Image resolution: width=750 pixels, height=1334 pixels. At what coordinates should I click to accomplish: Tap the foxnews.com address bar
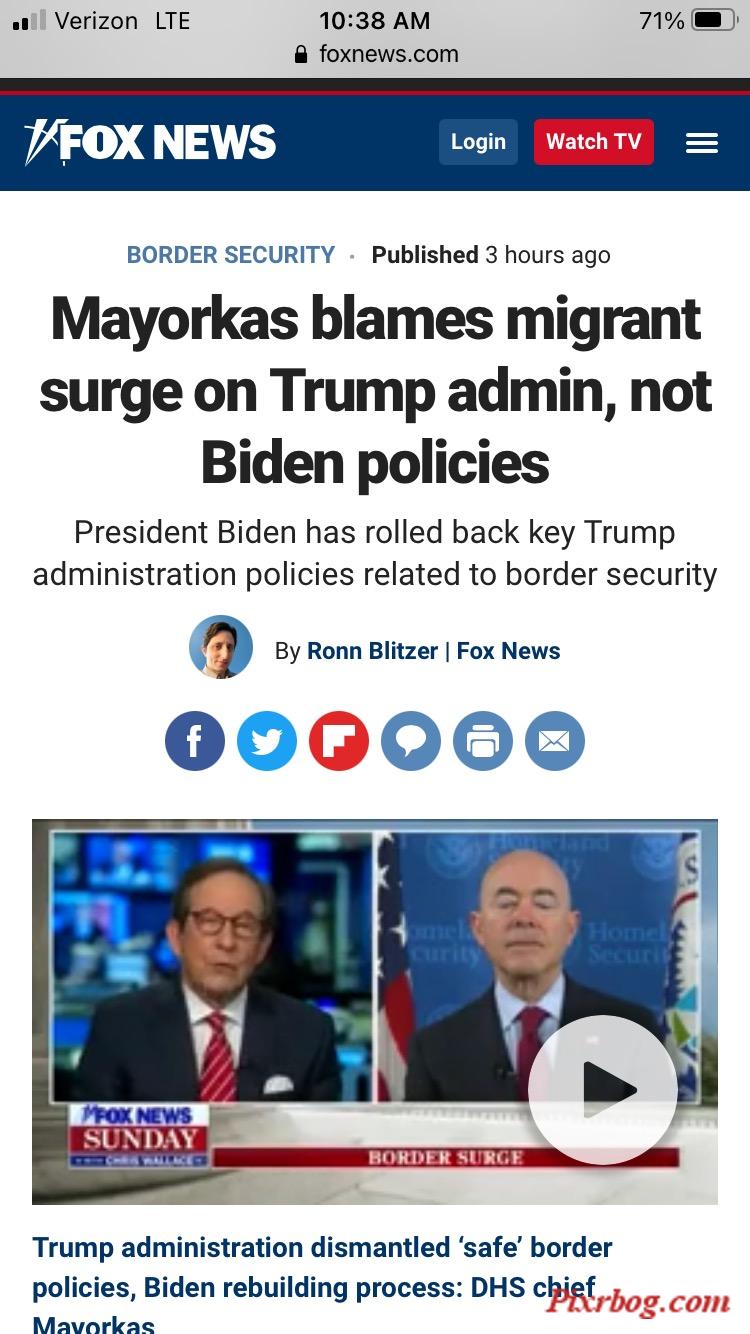[376, 54]
